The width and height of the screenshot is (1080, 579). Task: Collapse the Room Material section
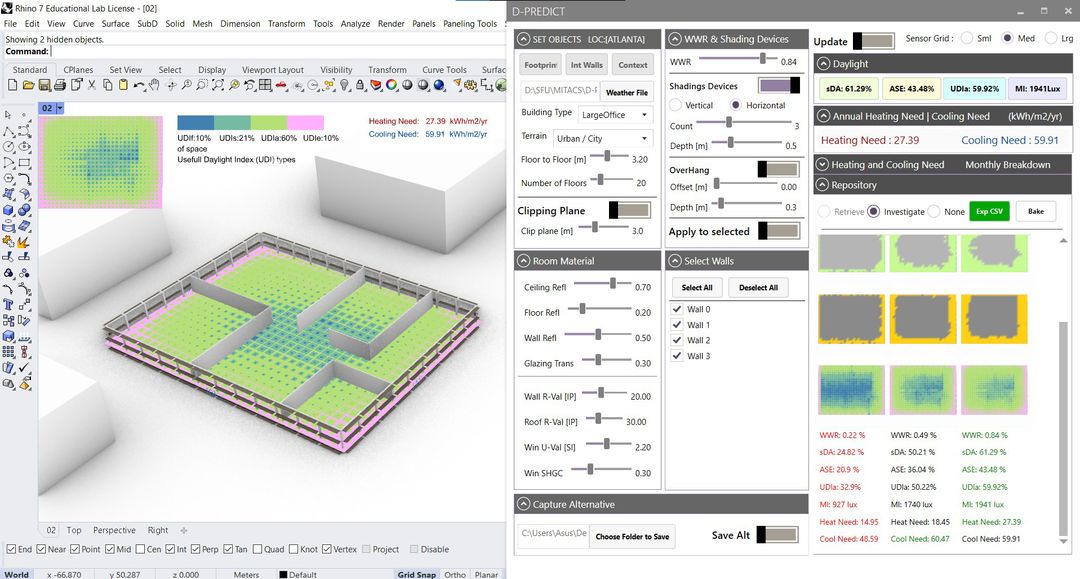pyautogui.click(x=524, y=261)
